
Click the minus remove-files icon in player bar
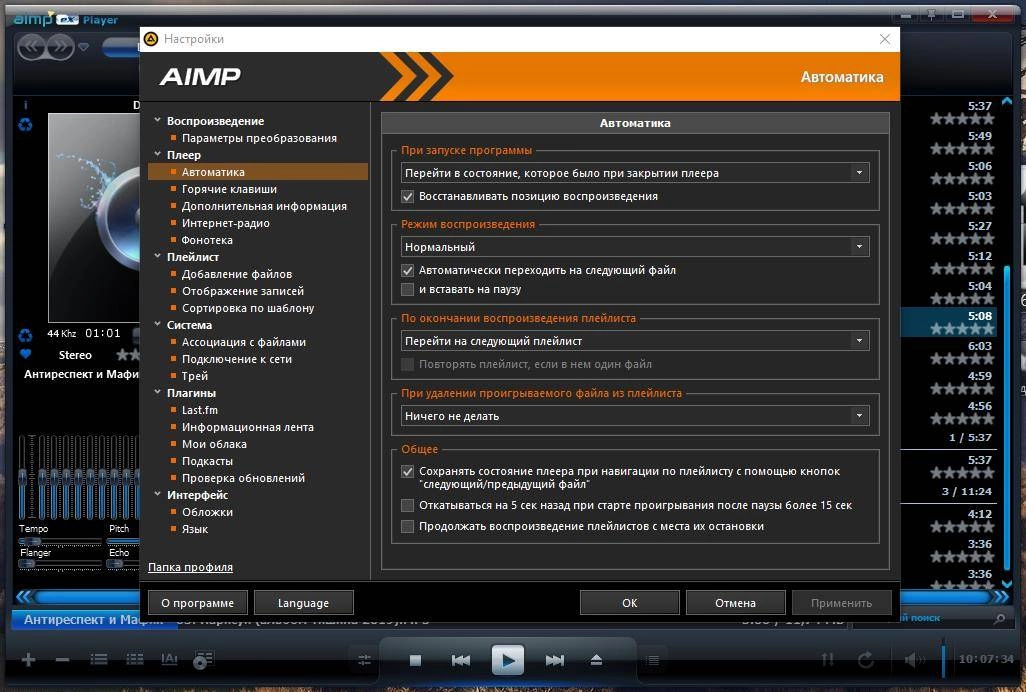point(63,659)
